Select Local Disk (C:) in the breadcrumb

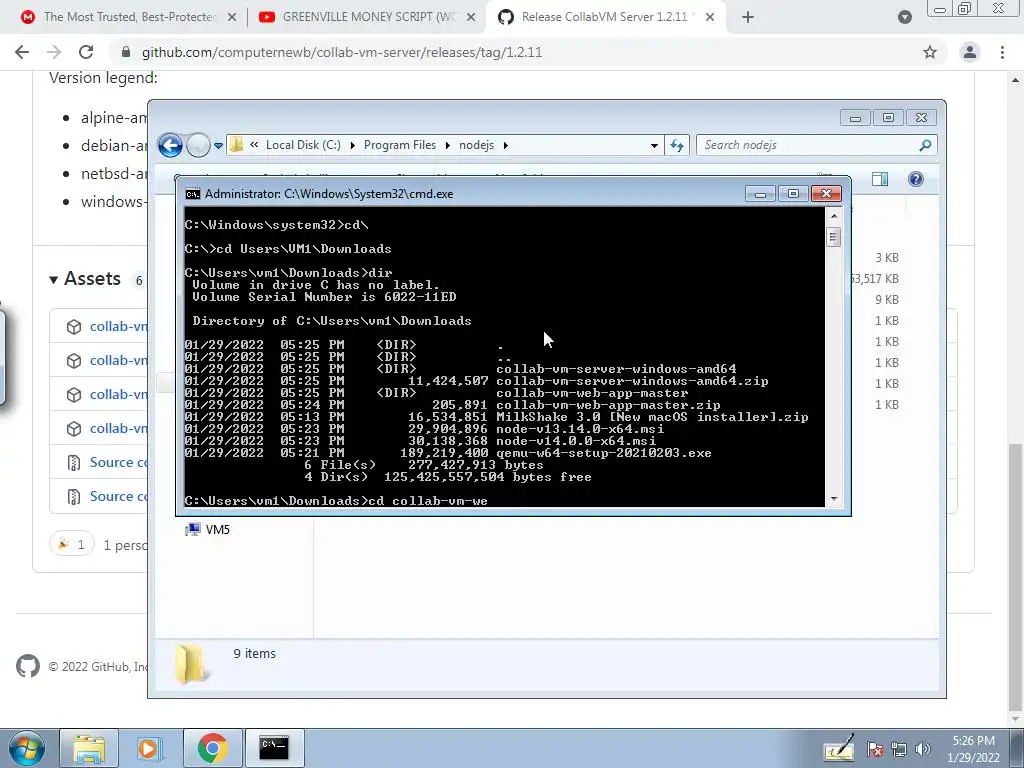303,145
